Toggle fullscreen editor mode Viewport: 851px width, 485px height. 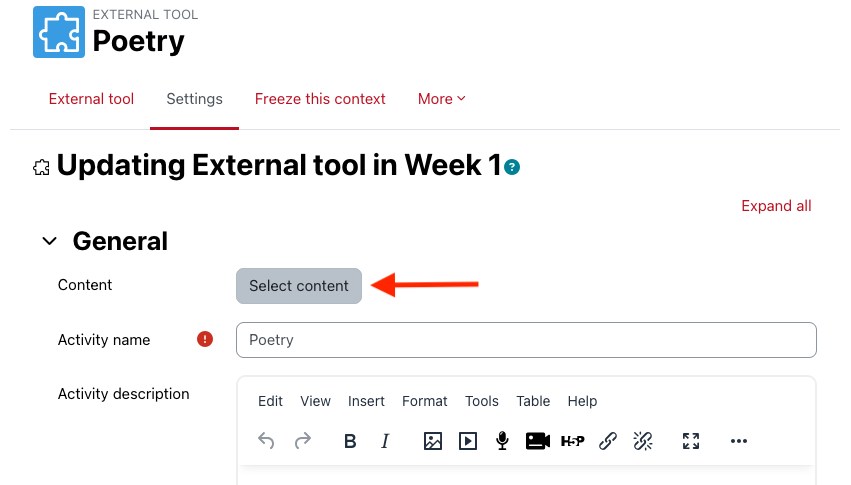click(x=690, y=441)
